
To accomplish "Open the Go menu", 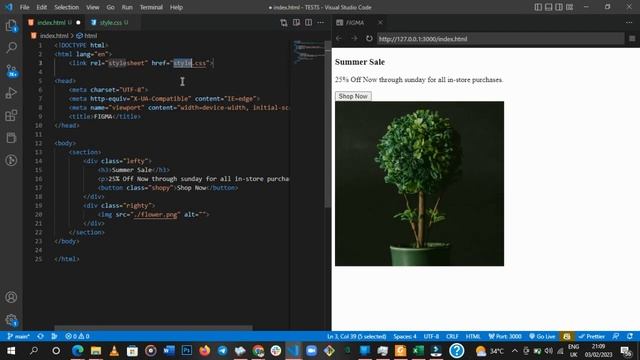I will (x=111, y=7).
